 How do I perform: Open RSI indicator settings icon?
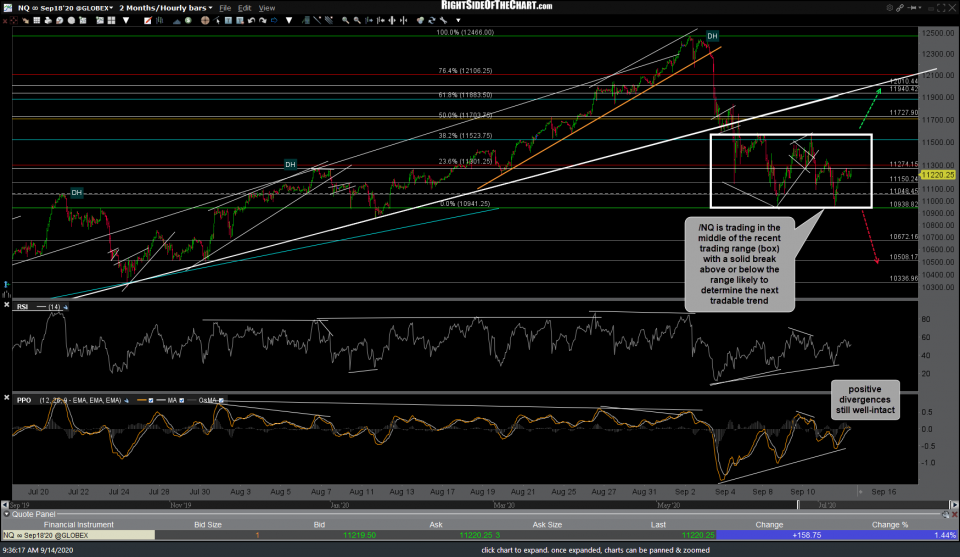tap(66, 307)
